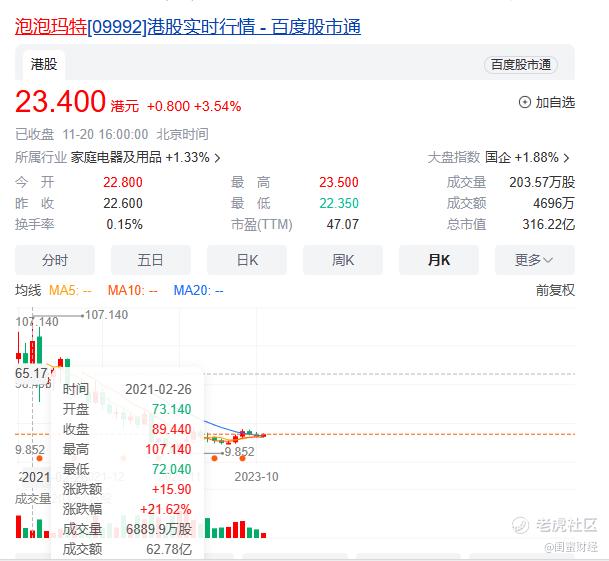Screen dimensions: 609x561
Task: Click the 收盘 89.440 tooltip value
Action: point(172,429)
